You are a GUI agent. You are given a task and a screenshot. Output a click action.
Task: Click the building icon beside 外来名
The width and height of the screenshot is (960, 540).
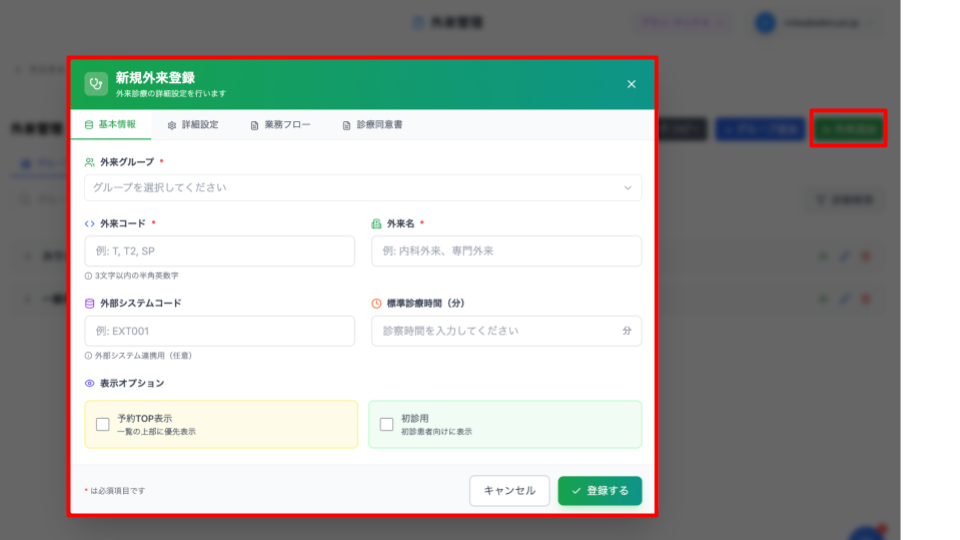(x=377, y=224)
